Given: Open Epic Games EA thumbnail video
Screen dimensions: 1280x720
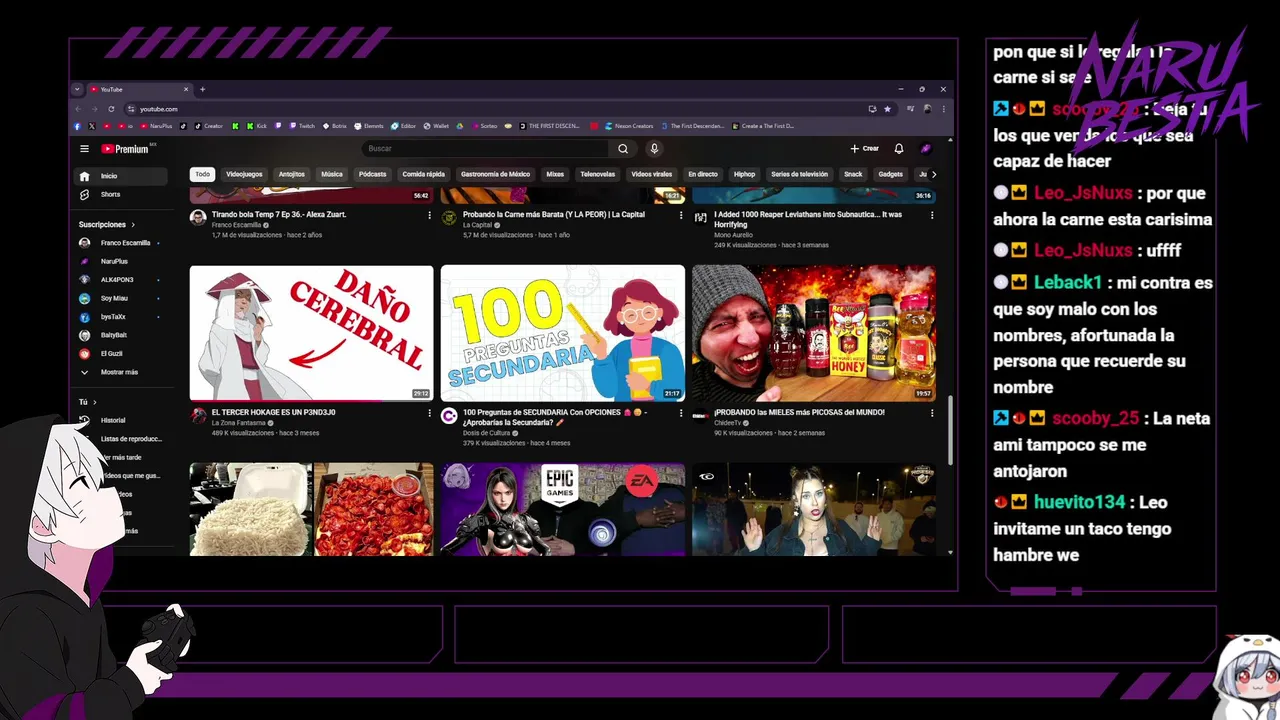Looking at the screenshot, I should [563, 509].
